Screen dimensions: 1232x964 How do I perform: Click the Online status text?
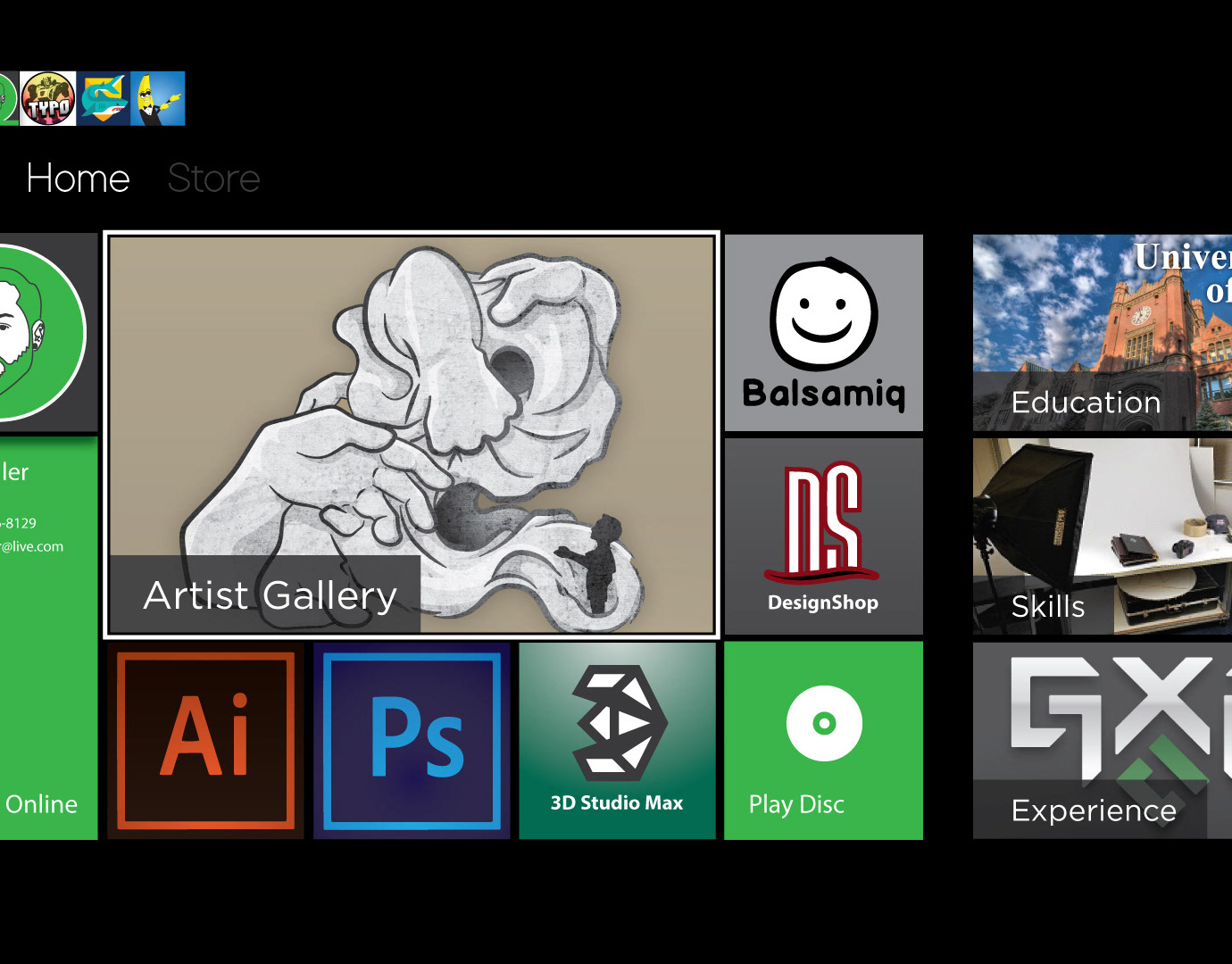coord(41,804)
